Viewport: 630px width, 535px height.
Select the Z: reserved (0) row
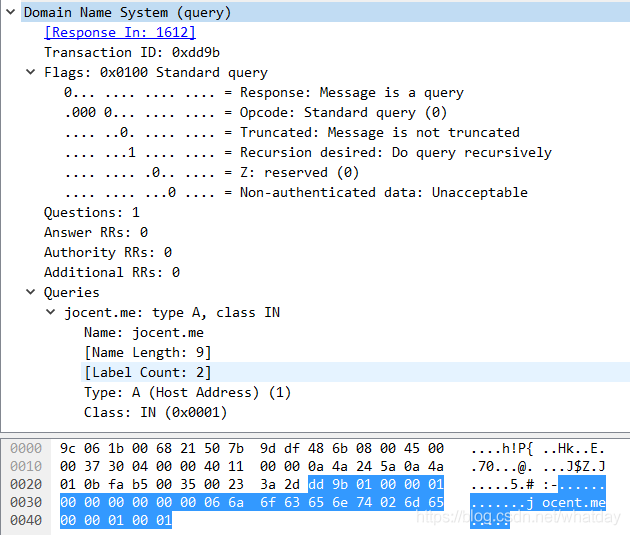tap(211, 173)
